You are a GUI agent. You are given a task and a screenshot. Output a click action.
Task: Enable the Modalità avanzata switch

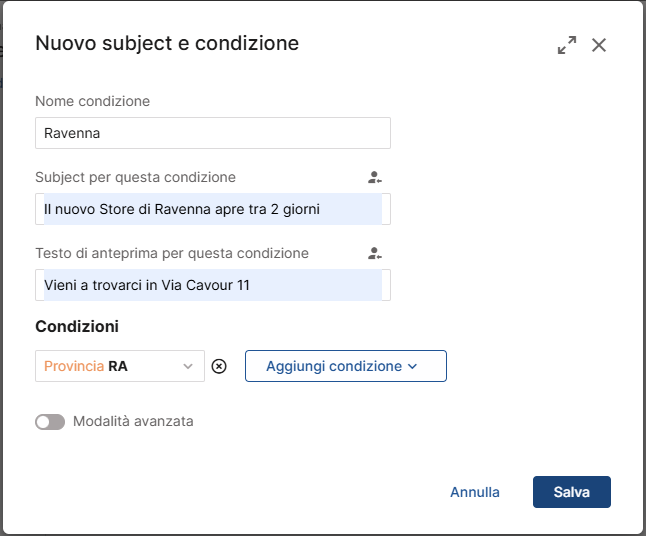(x=50, y=422)
